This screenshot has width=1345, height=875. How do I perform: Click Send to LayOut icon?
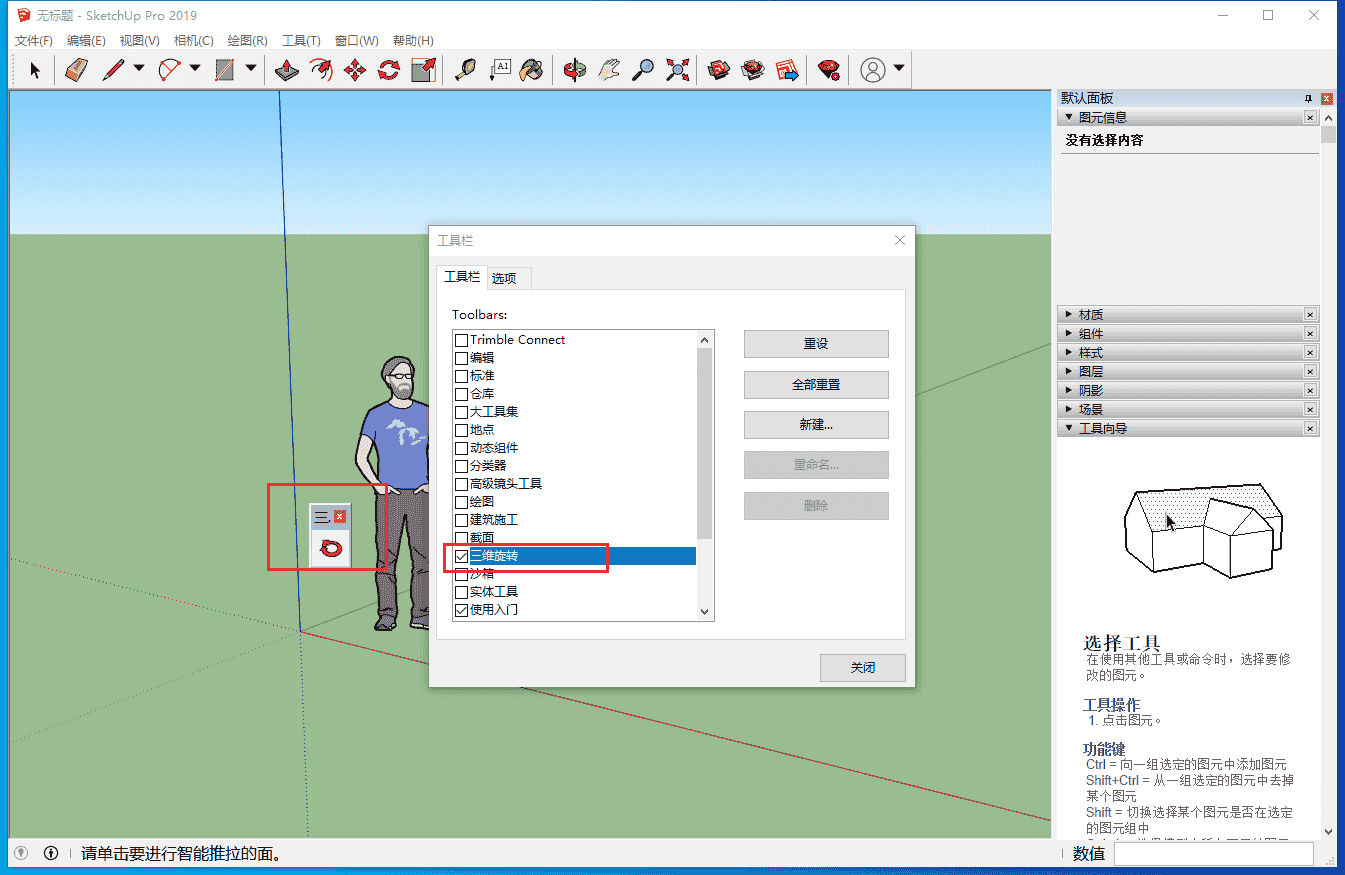[x=787, y=70]
